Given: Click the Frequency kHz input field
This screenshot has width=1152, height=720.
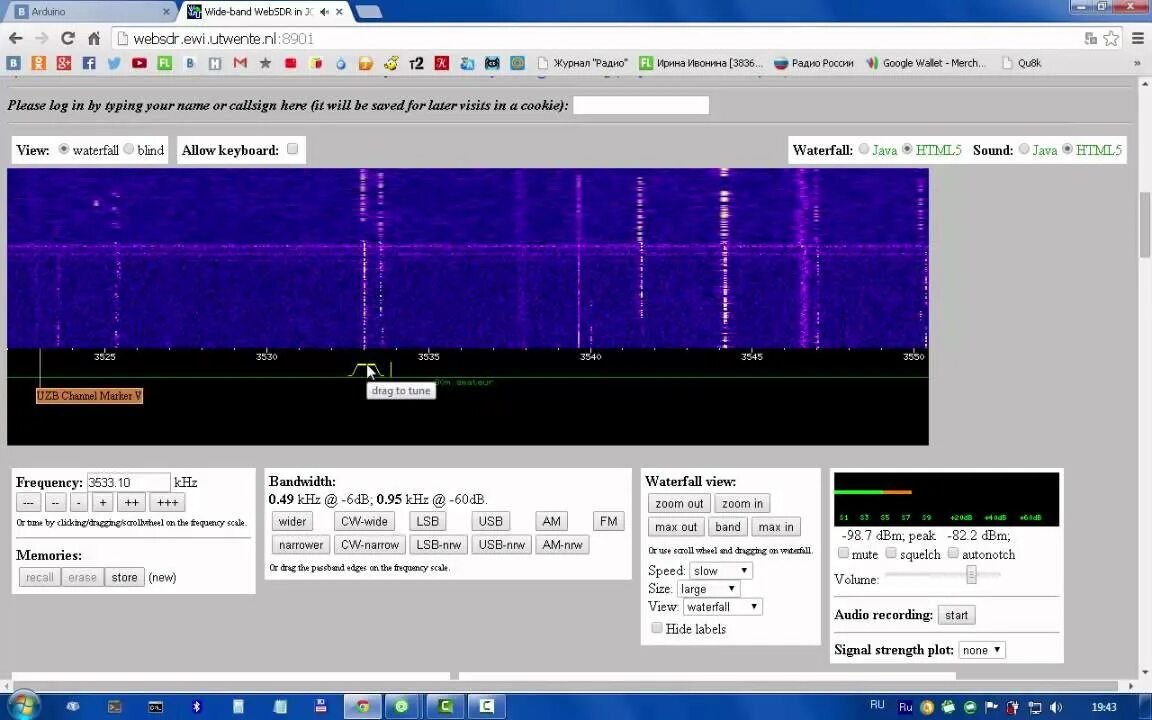Looking at the screenshot, I should (x=129, y=483).
